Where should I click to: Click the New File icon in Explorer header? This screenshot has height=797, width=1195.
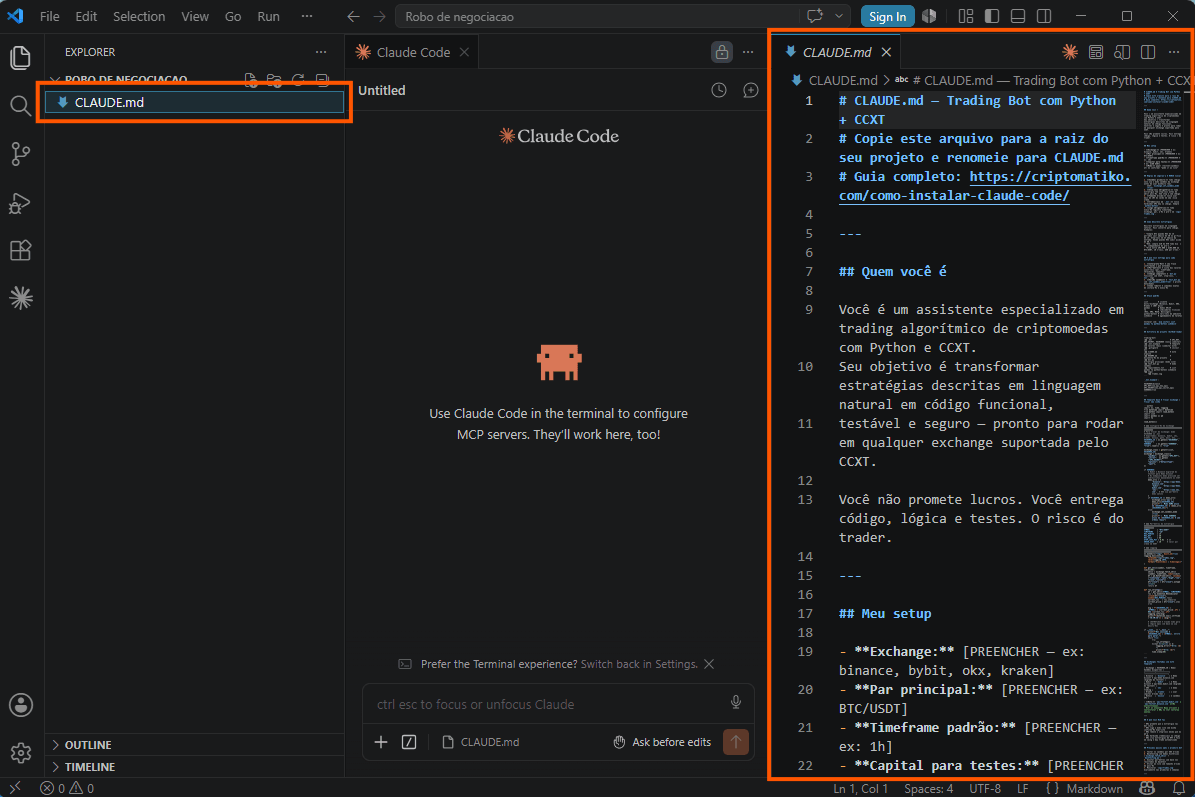[x=250, y=80]
